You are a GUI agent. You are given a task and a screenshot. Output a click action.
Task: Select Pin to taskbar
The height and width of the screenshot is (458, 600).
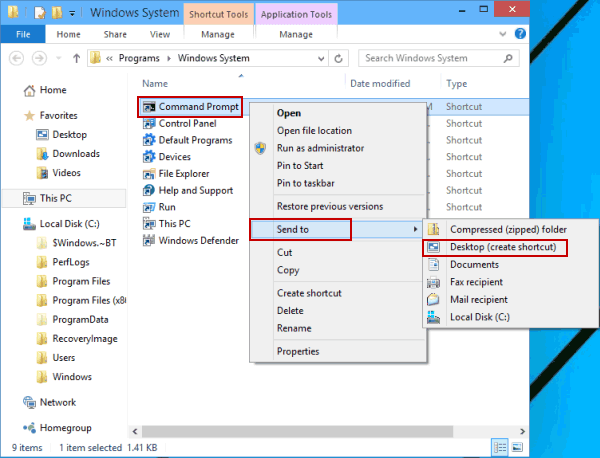click(x=305, y=183)
